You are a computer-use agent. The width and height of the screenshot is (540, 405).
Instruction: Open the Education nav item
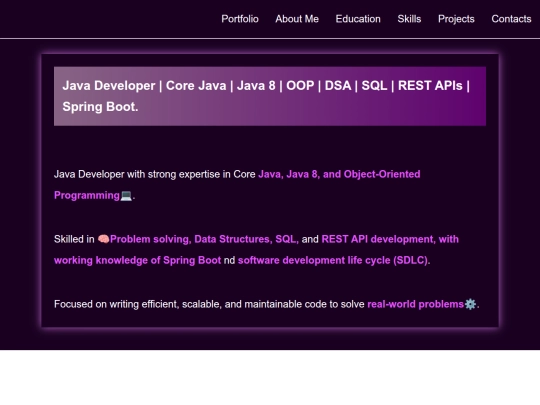point(358,19)
